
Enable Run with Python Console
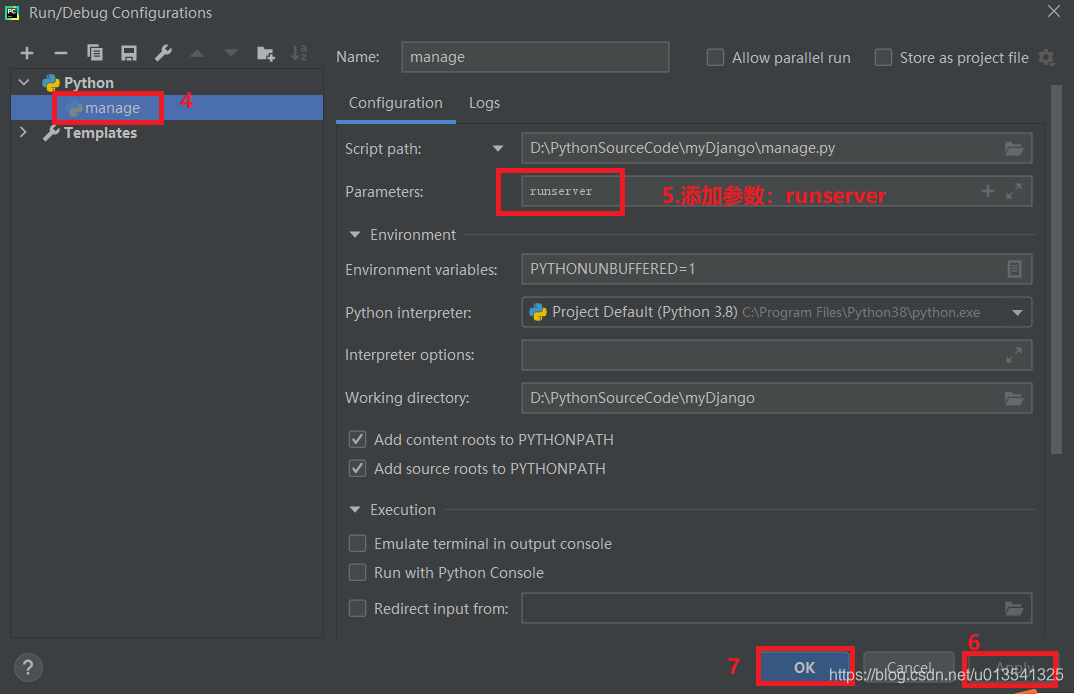coord(358,572)
